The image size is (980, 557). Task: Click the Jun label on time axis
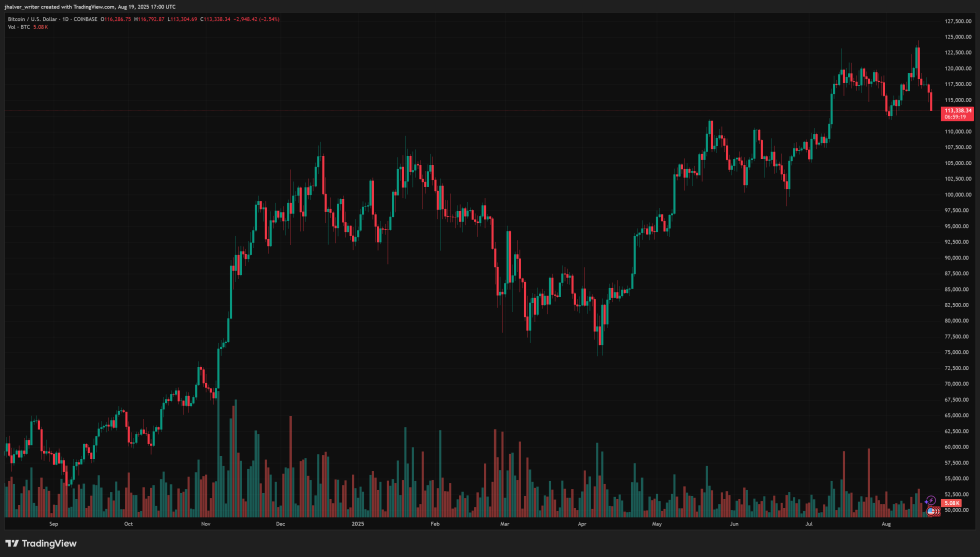(734, 523)
